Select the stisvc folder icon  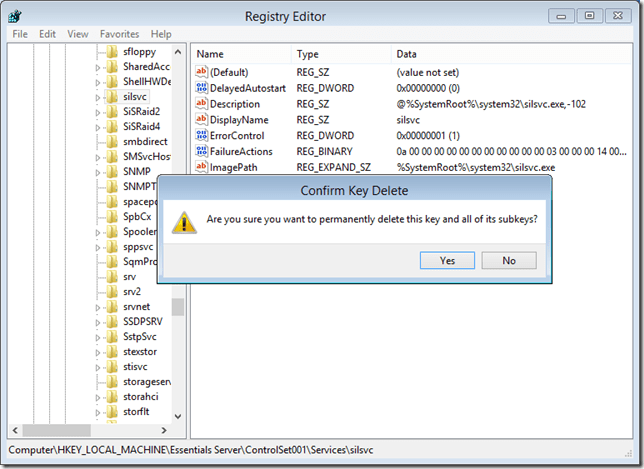[x=112, y=367]
